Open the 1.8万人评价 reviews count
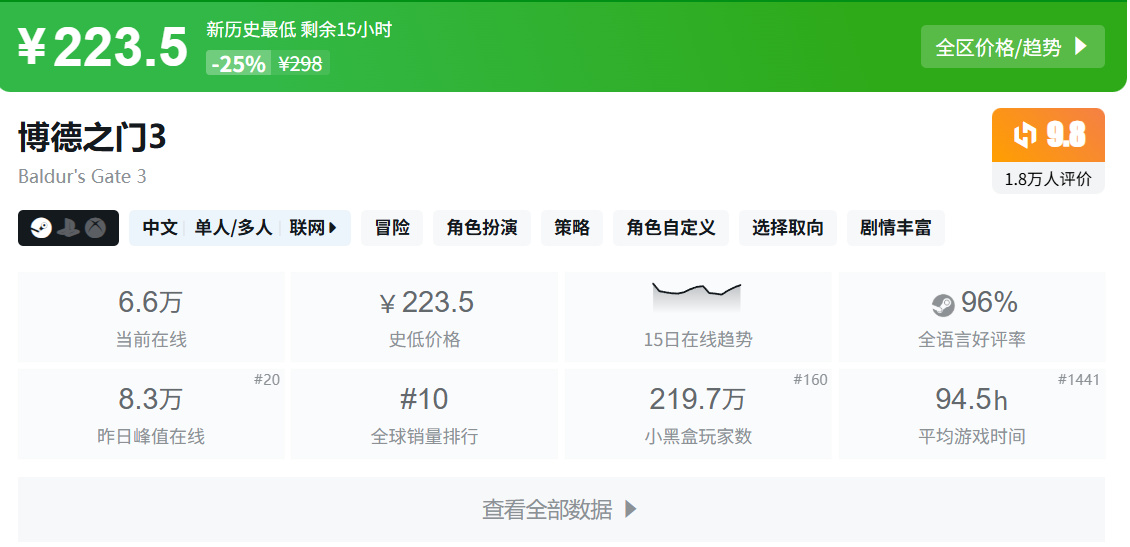1130x547 pixels. 1049,179
